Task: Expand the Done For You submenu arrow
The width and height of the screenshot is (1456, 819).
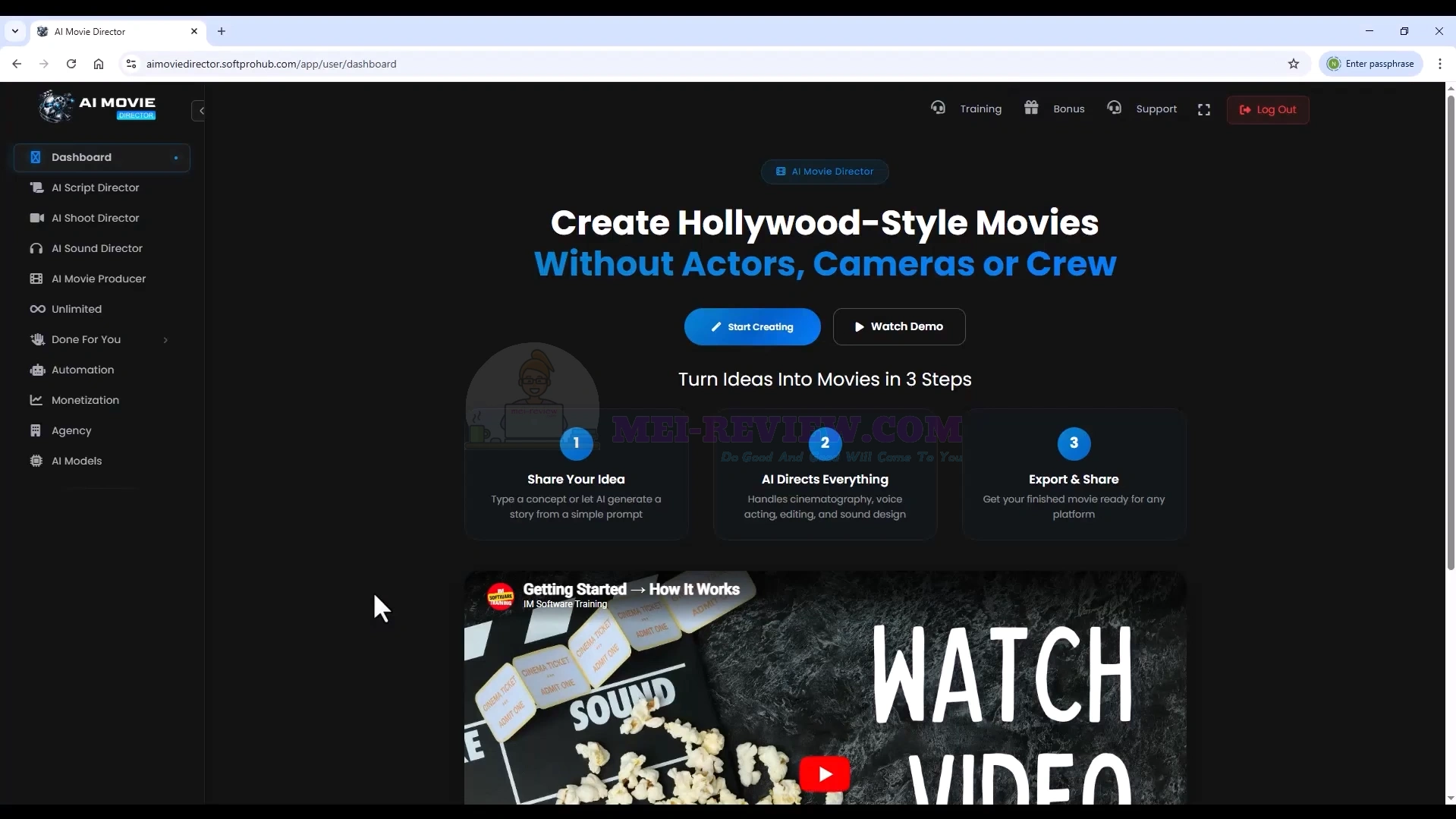Action: [x=165, y=340]
